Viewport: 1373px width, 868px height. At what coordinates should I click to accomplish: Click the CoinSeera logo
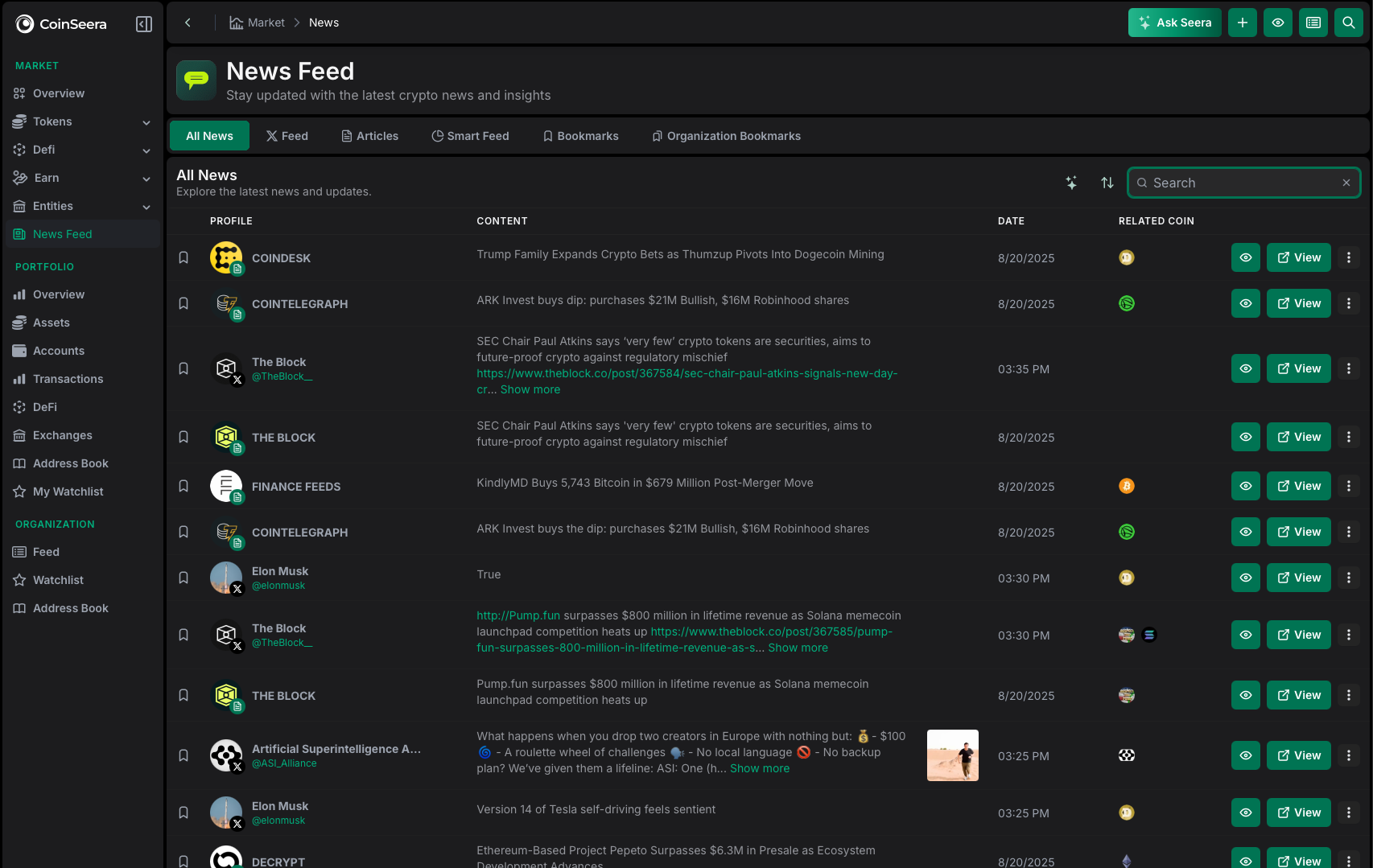tap(61, 24)
